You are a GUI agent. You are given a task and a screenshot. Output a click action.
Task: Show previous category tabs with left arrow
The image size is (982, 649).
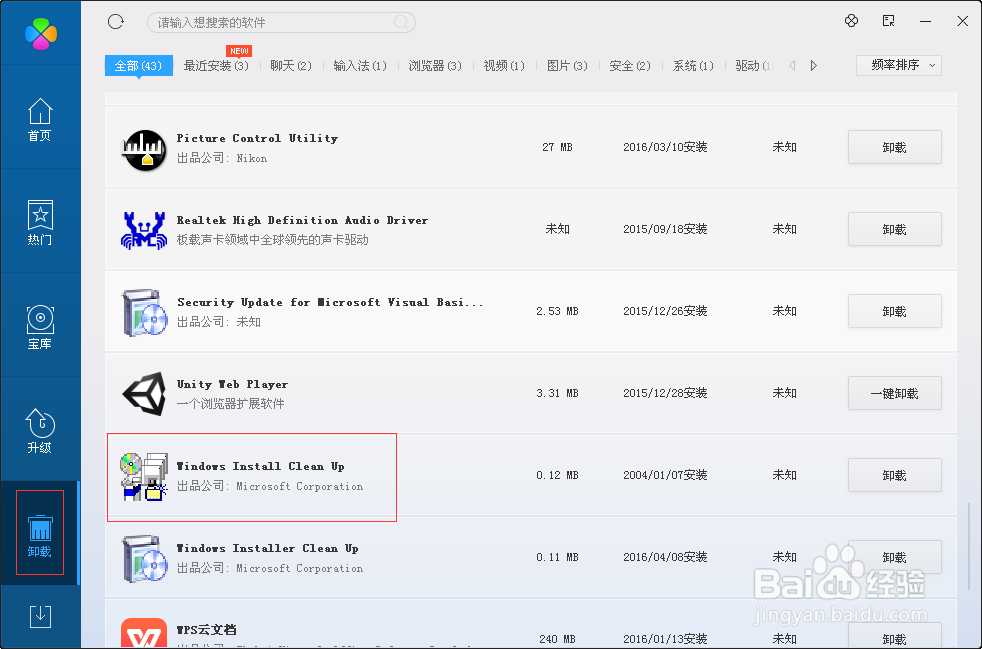(x=792, y=65)
